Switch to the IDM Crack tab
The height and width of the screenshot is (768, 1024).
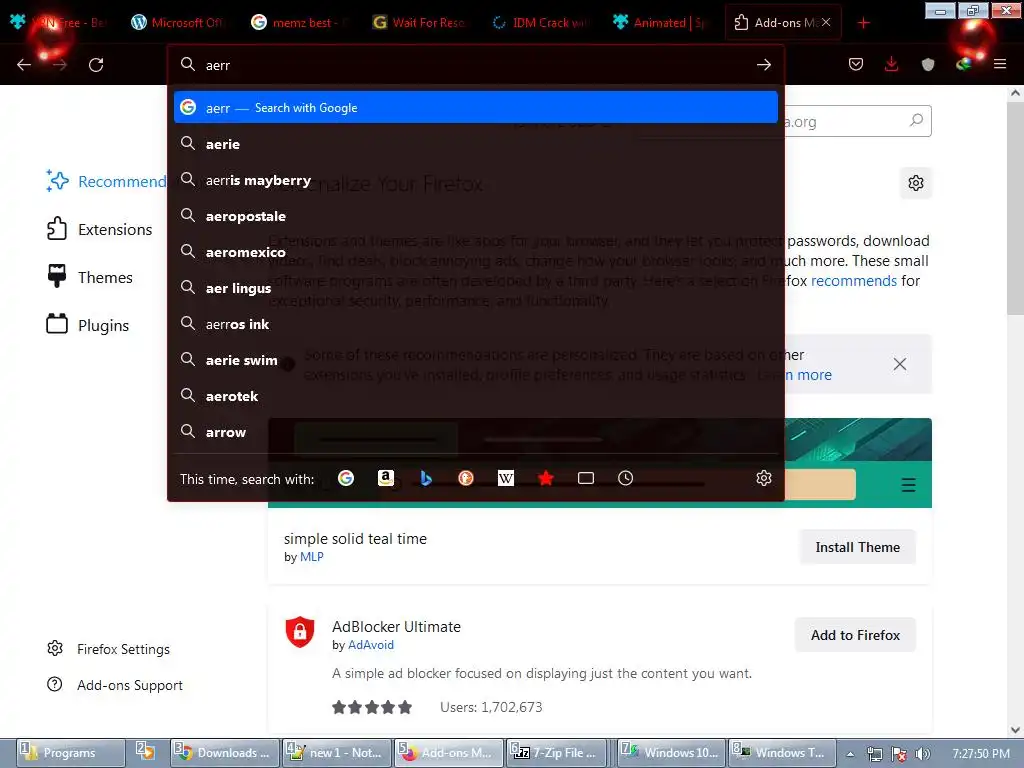pos(539,23)
